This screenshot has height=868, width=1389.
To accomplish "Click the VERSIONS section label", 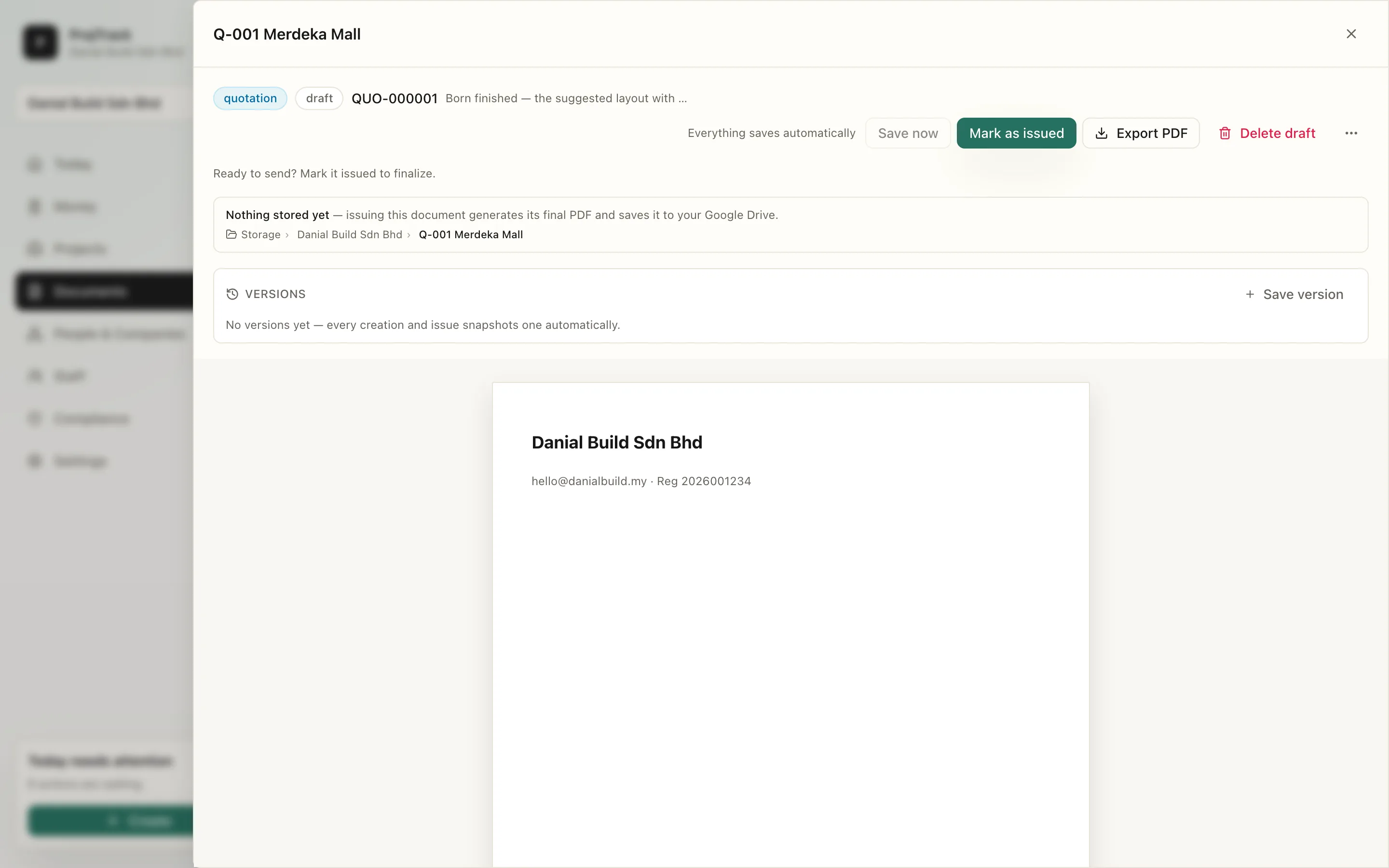I will coord(275,294).
